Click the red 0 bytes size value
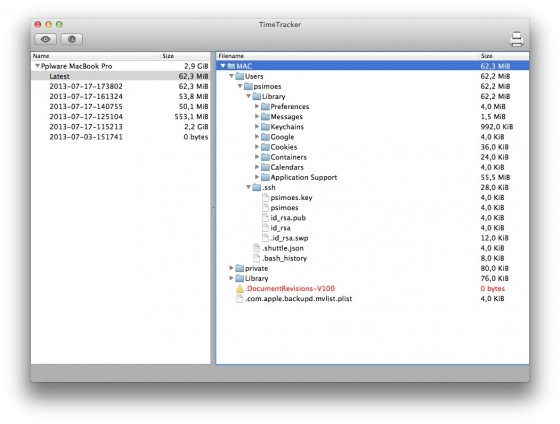This screenshot has height=424, width=560. pos(492,288)
